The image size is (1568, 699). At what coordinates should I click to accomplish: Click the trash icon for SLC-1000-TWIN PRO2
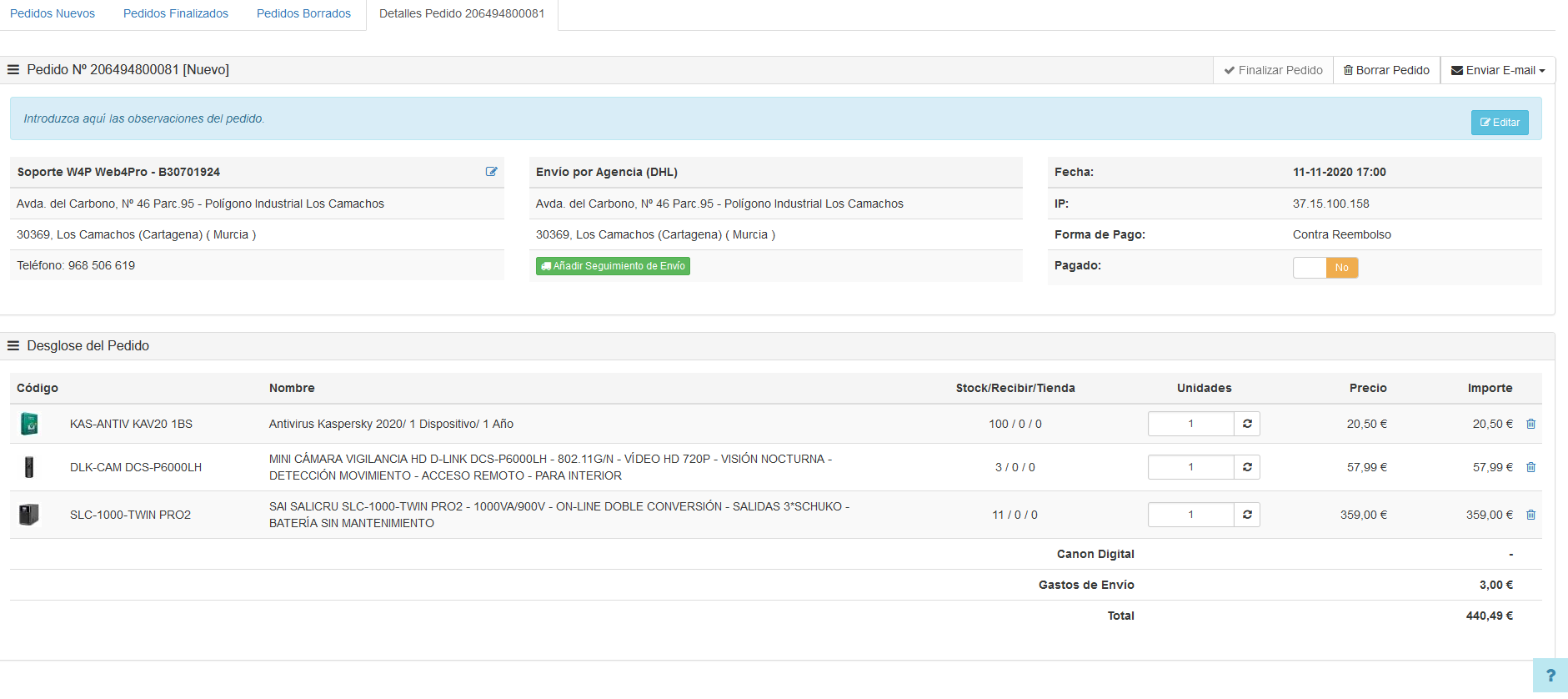[x=1530, y=515]
